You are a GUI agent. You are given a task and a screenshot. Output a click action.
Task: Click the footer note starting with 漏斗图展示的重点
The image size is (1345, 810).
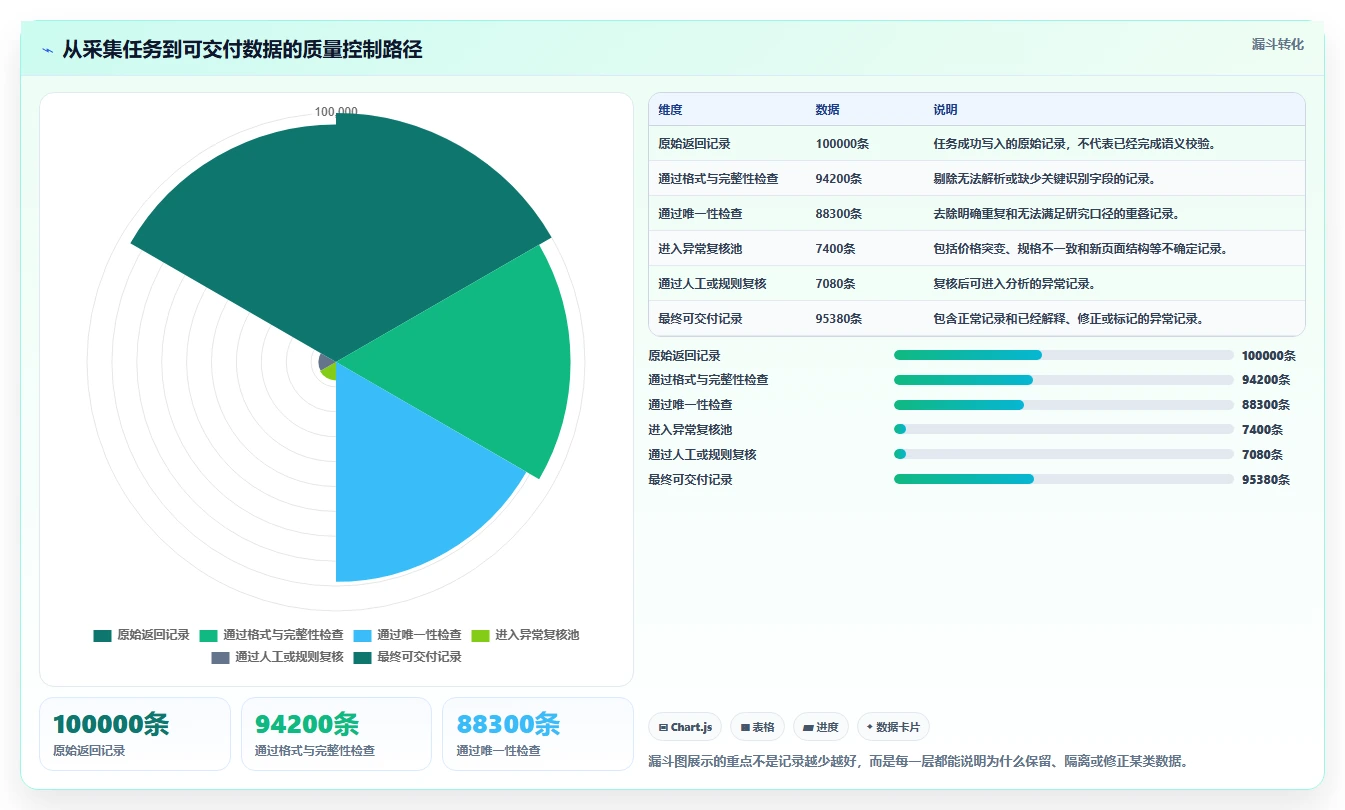[x=918, y=762]
